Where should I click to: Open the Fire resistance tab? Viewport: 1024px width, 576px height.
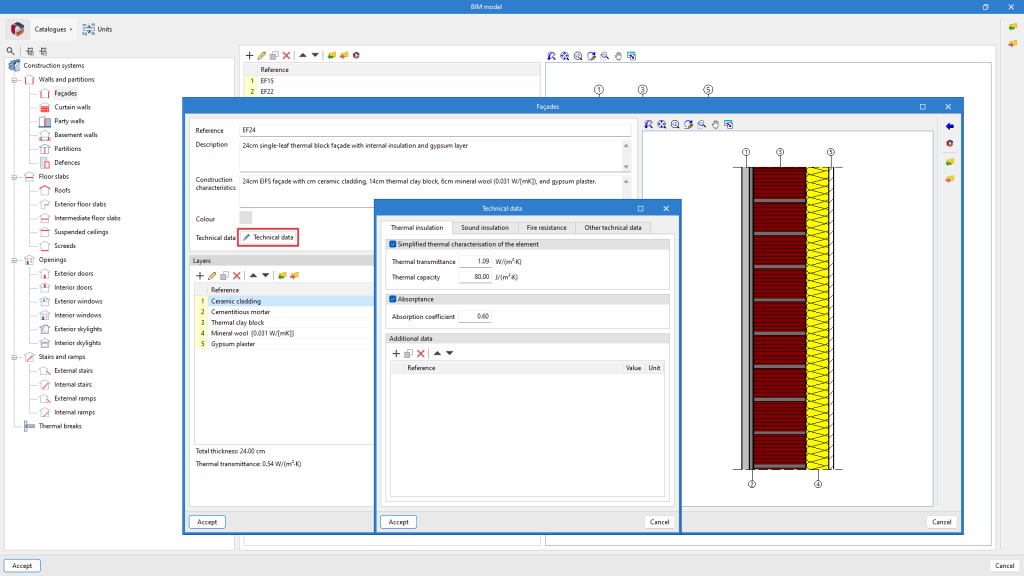546,228
